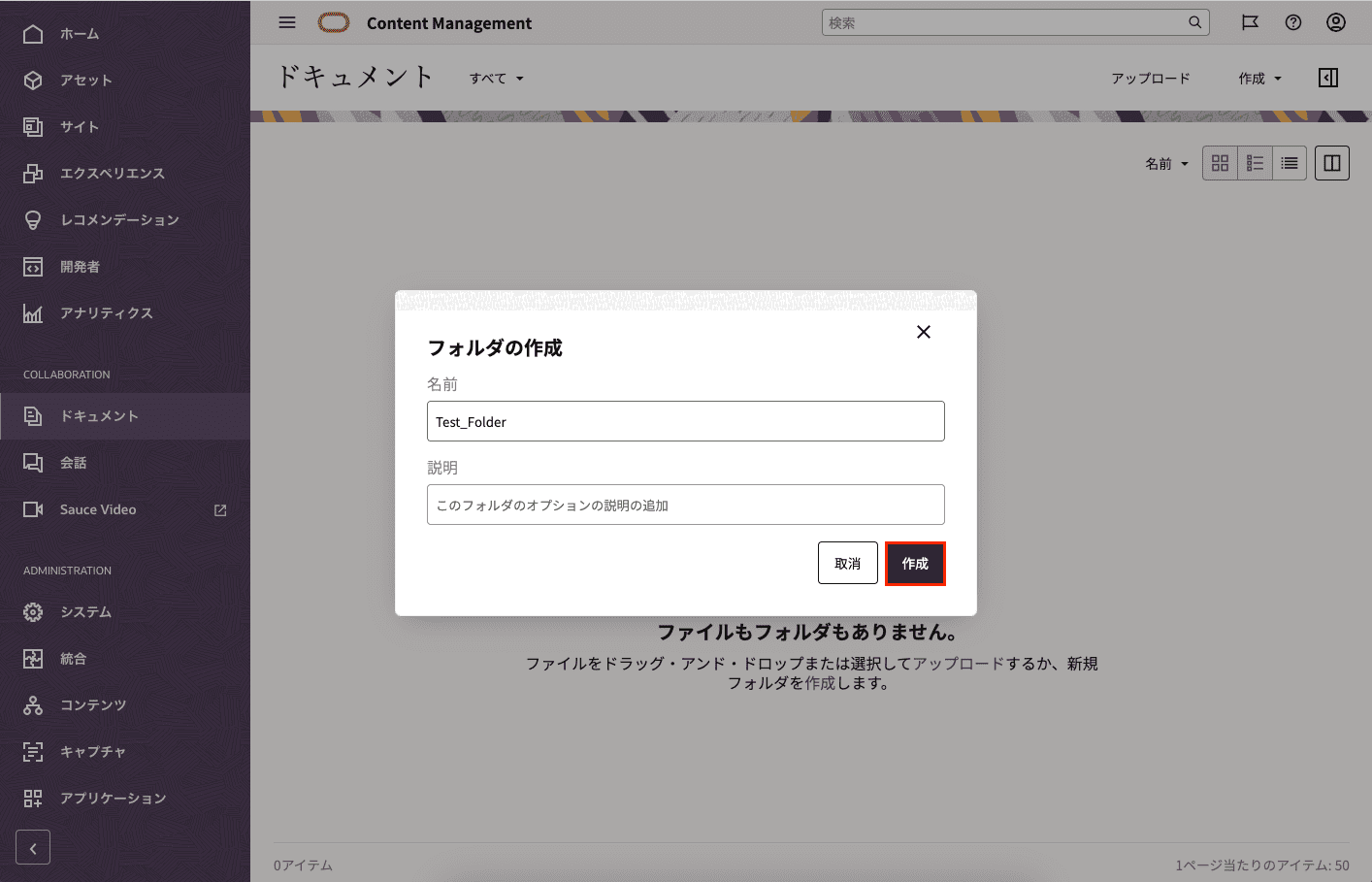
Task: Open the user profile icon
Action: point(1335,22)
